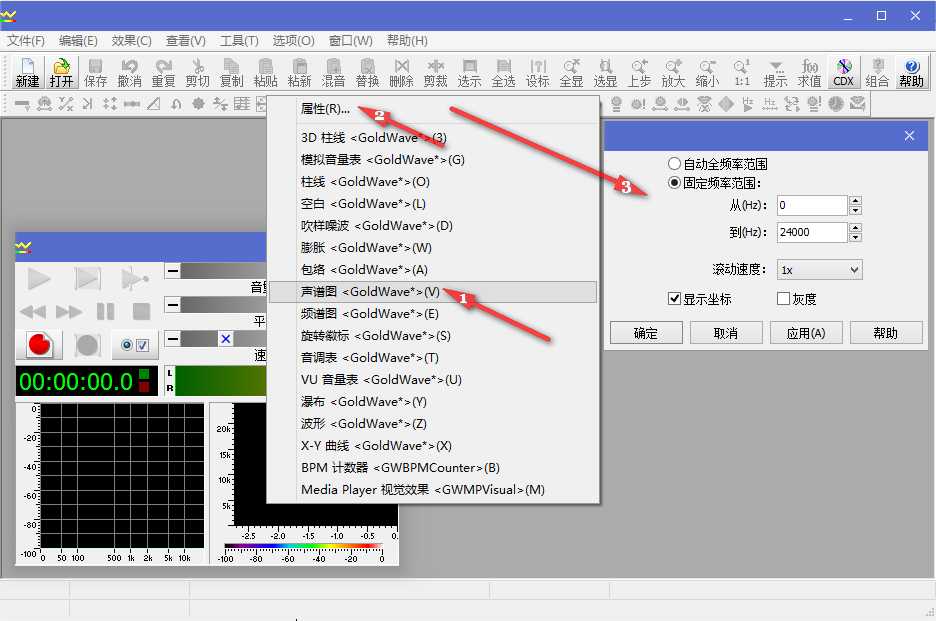The image size is (936, 621).
Task: Click the volume slider bar in control window
Action: (x=223, y=270)
